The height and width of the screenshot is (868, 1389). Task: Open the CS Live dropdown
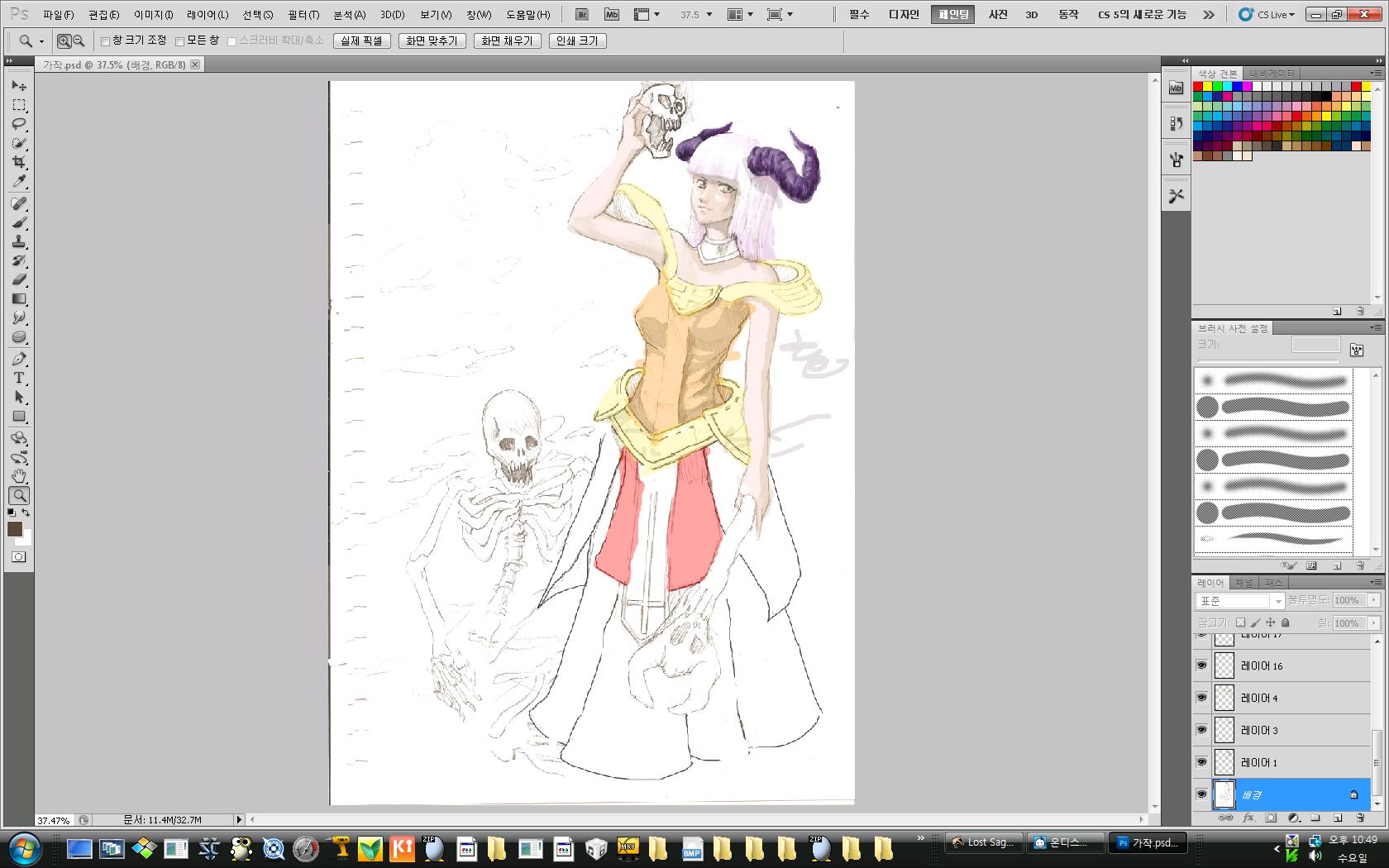[x=1267, y=15]
